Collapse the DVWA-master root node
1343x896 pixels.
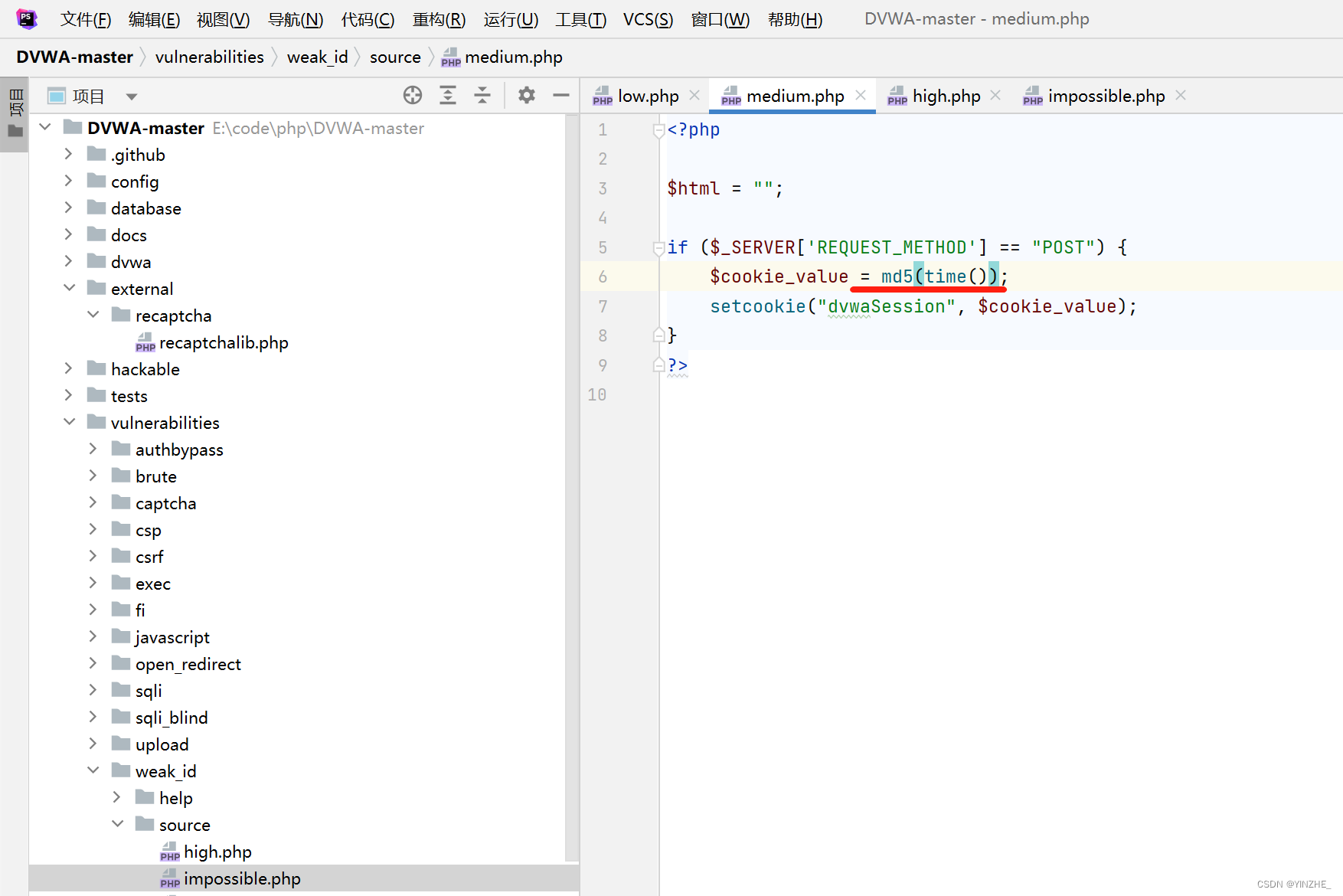(45, 127)
